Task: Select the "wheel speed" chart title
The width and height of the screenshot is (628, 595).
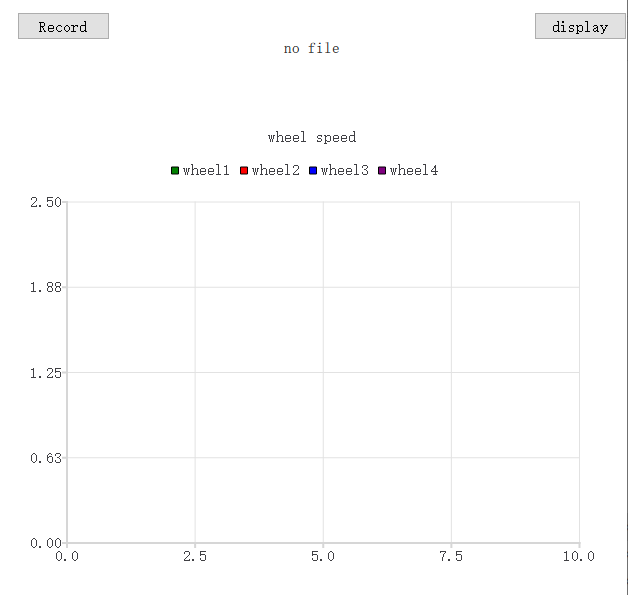Action: pos(311,137)
